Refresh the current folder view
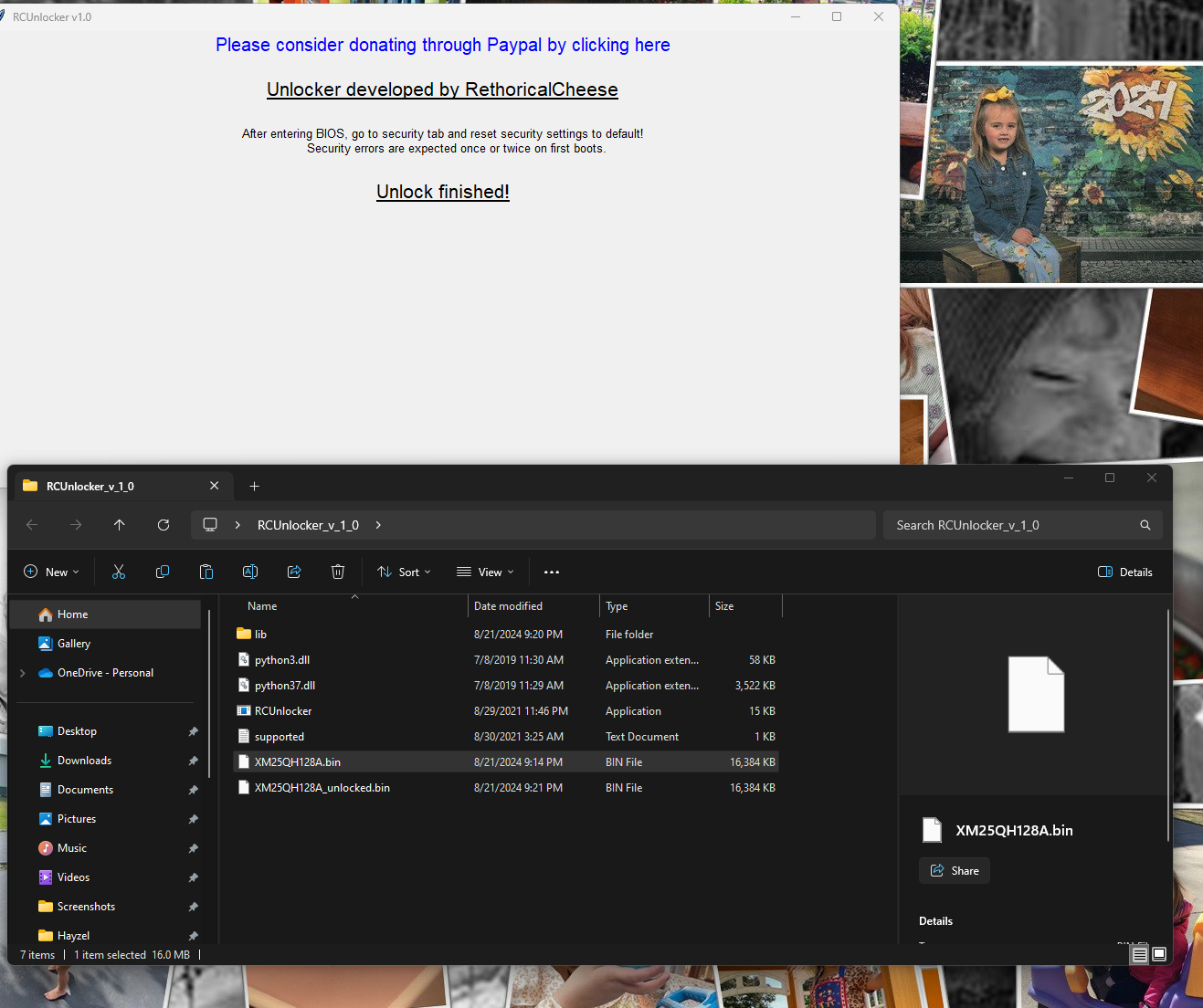The width and height of the screenshot is (1203, 1008). tap(164, 525)
